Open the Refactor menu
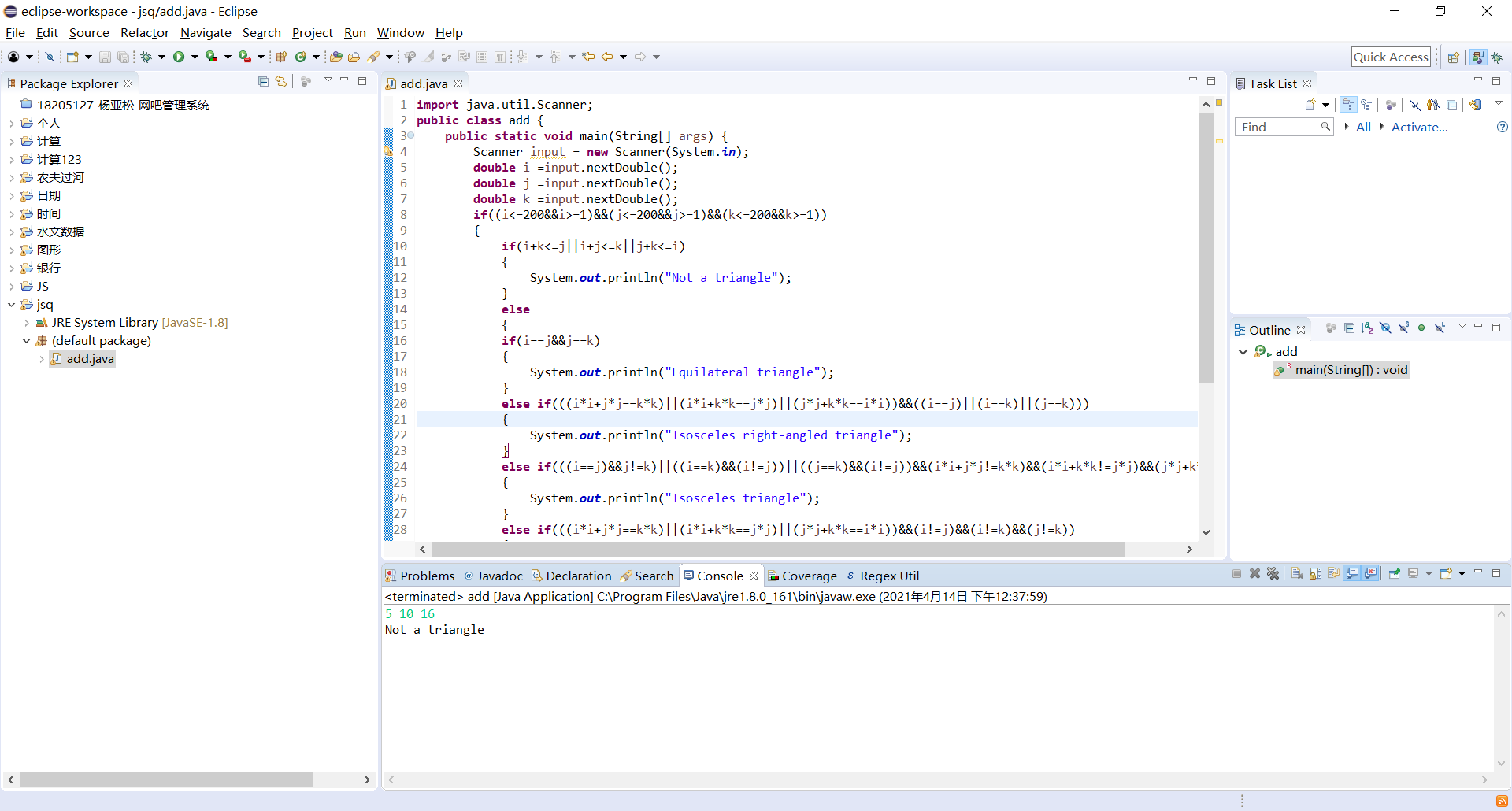The height and width of the screenshot is (811, 1512). click(x=145, y=32)
